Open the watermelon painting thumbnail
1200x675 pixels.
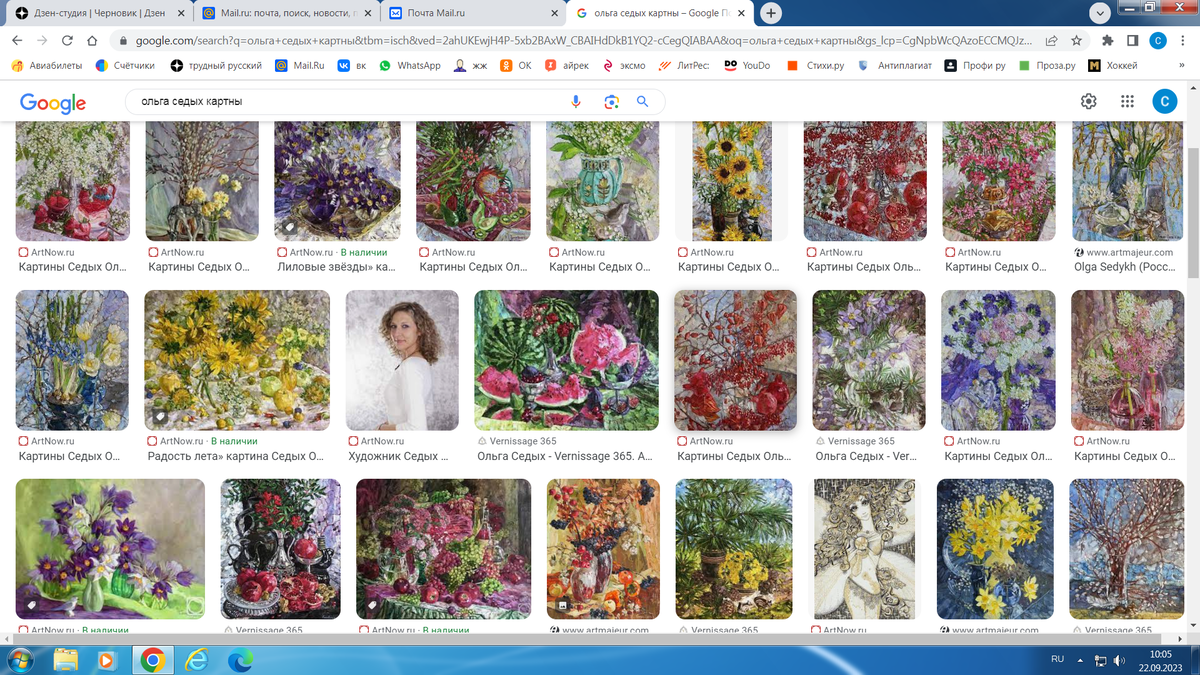pos(566,360)
